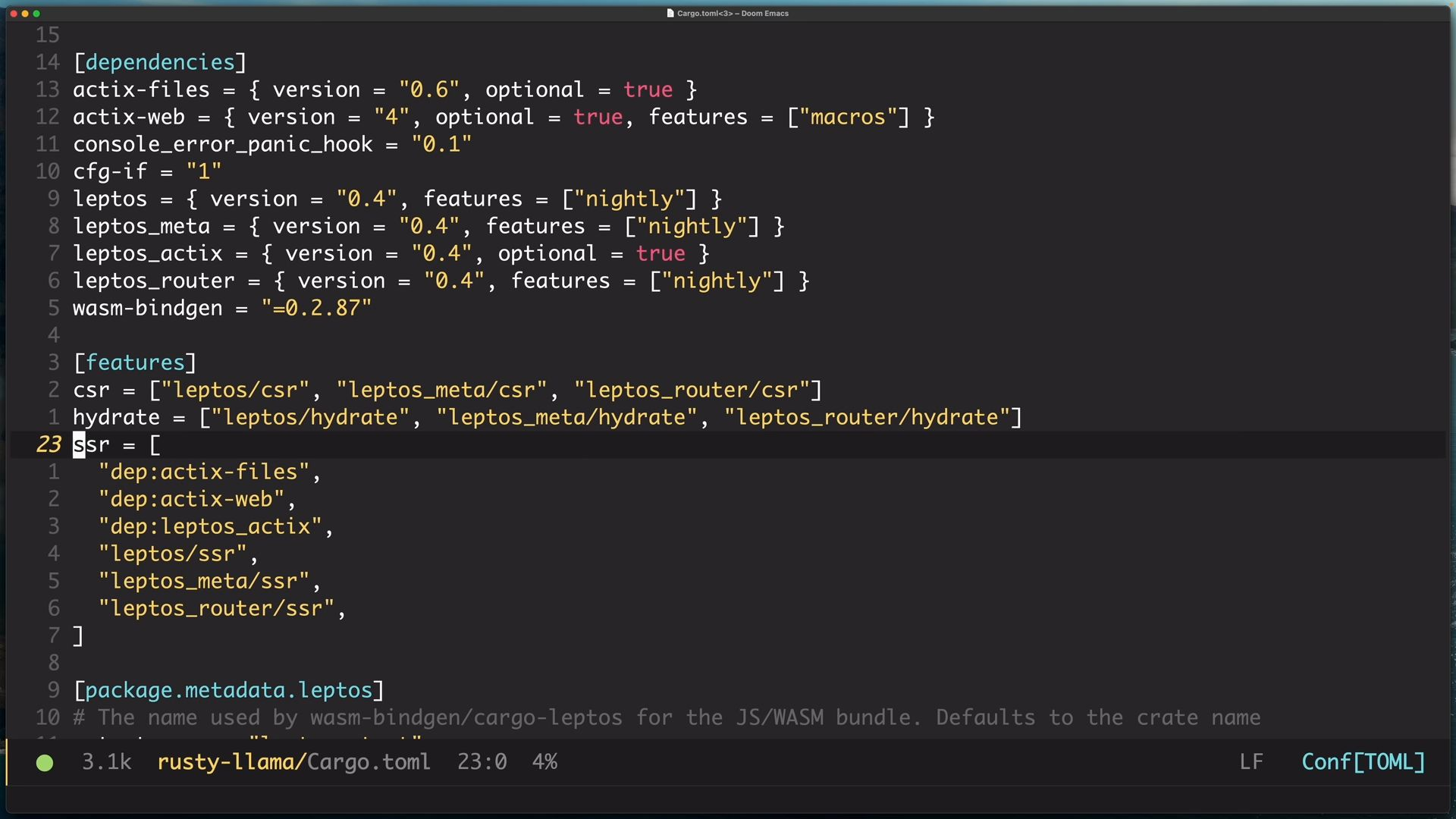The height and width of the screenshot is (819, 1456).
Task: Click the 23:0 cursor position indicator
Action: coord(482,762)
